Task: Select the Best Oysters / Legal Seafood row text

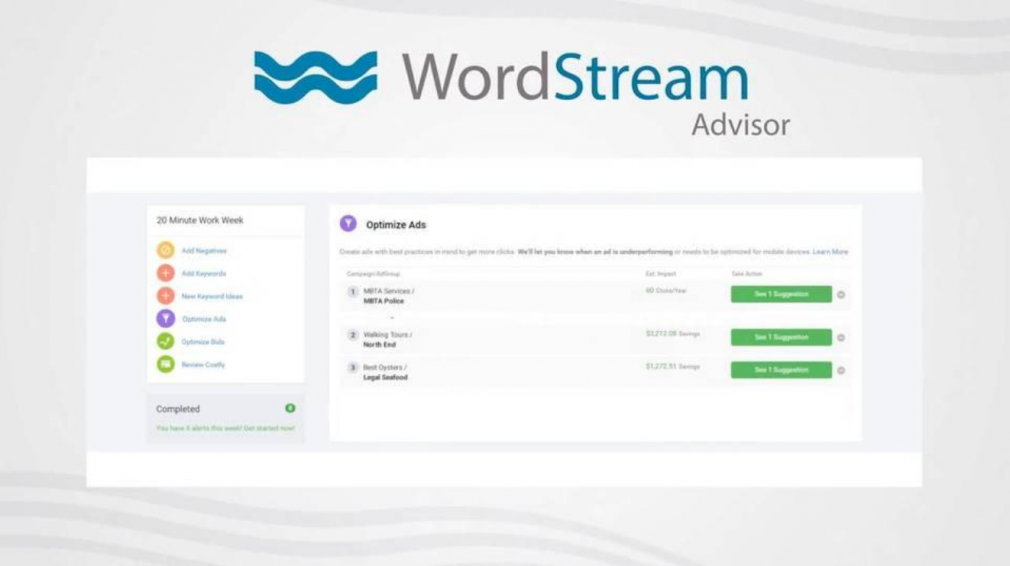Action: [x=385, y=372]
